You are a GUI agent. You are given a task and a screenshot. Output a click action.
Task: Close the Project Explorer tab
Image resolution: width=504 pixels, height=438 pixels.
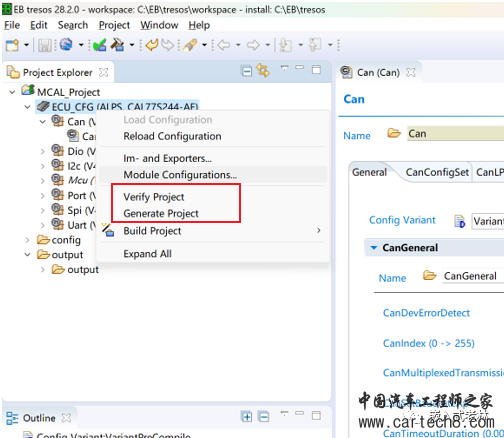click(104, 72)
